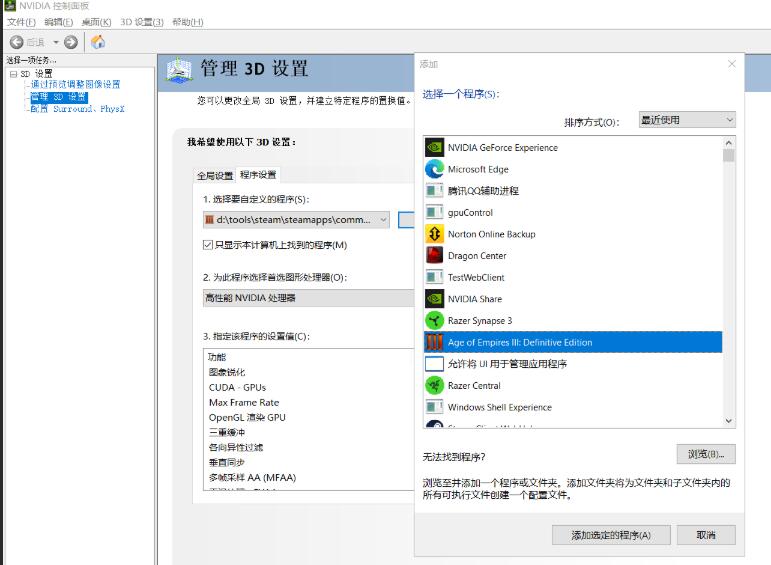Open the program selection dropdown
The height and width of the screenshot is (565, 771).
[296, 220]
